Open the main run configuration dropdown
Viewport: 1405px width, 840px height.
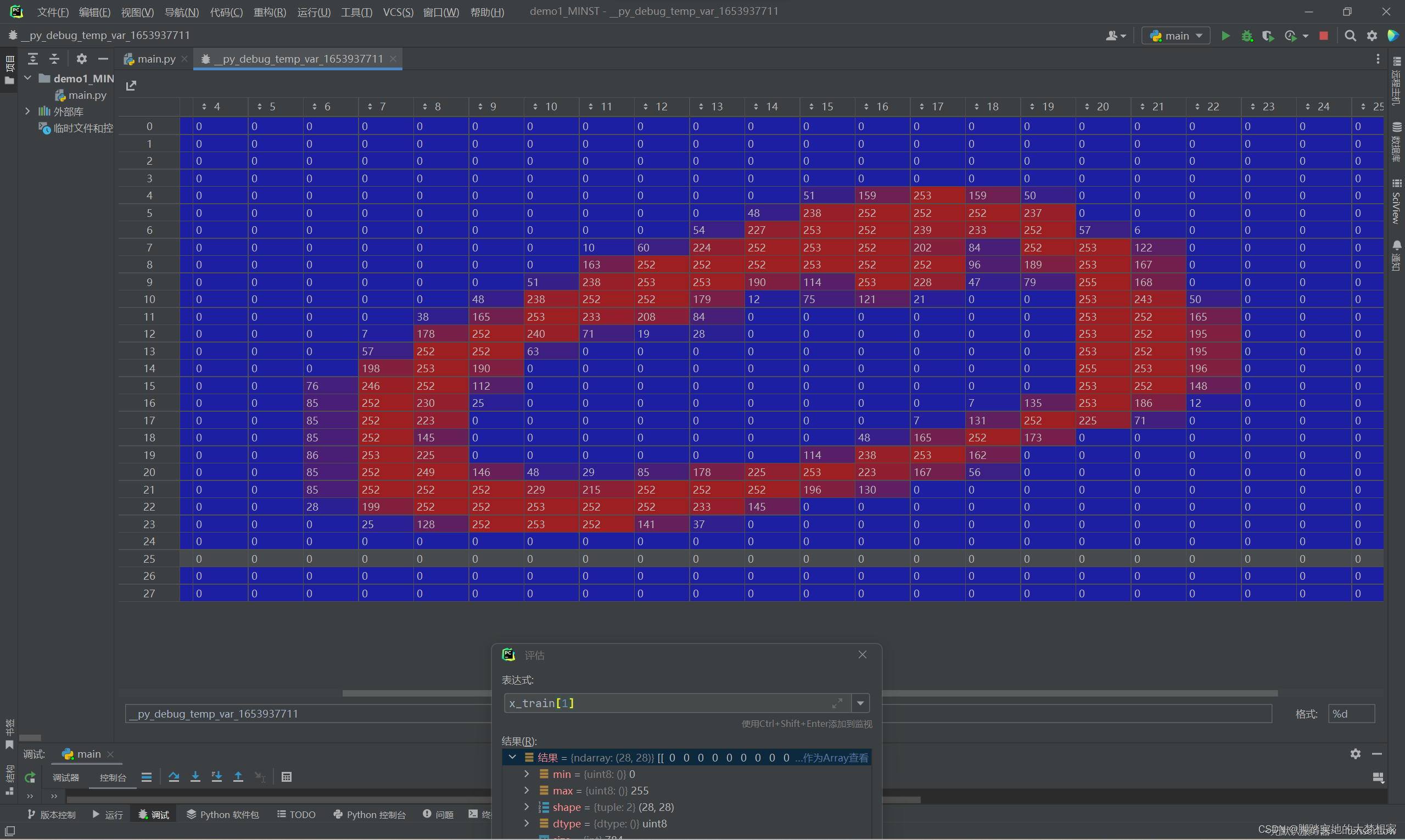point(1176,36)
